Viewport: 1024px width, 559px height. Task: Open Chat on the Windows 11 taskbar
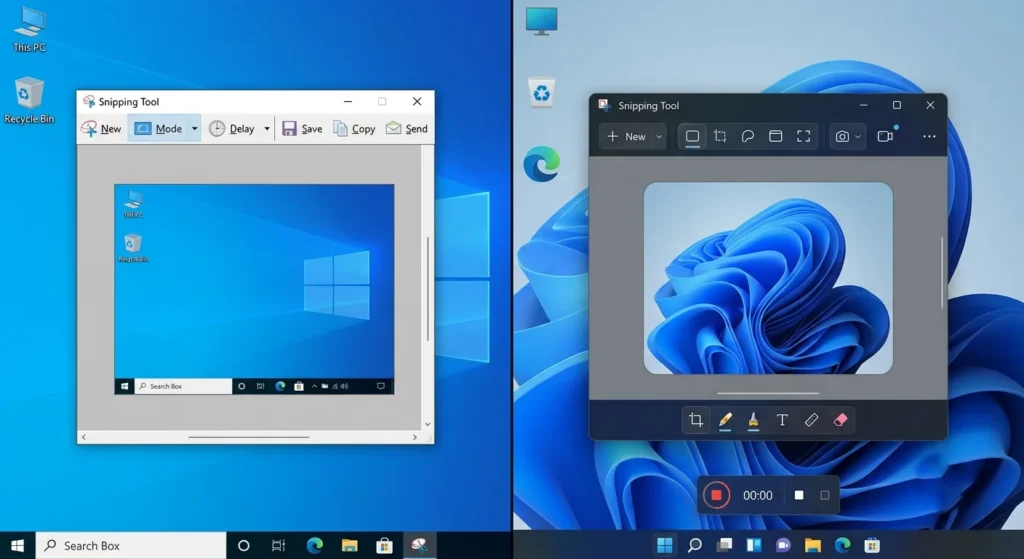click(783, 545)
